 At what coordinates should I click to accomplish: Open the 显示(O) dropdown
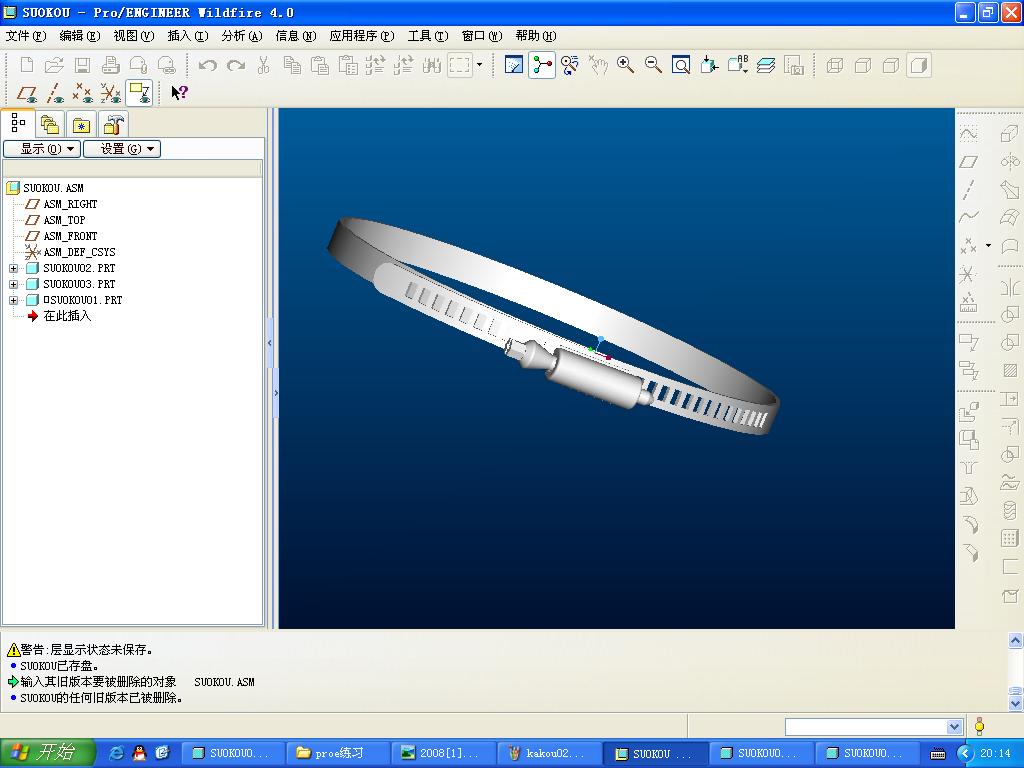click(42, 149)
